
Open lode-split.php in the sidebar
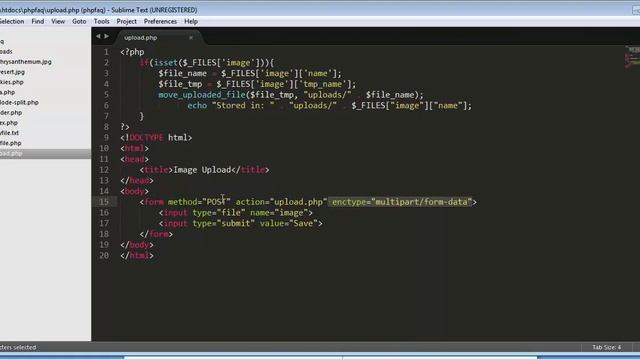(19, 102)
